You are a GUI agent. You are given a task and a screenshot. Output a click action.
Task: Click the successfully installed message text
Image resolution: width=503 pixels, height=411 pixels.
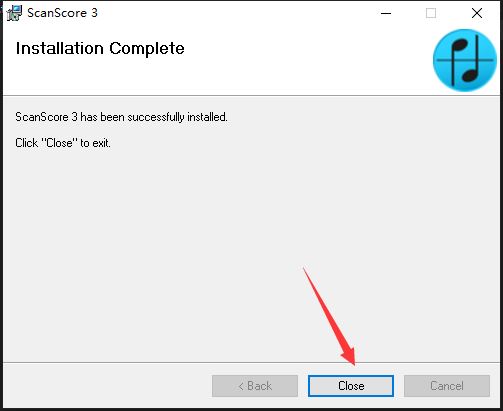coord(121,117)
